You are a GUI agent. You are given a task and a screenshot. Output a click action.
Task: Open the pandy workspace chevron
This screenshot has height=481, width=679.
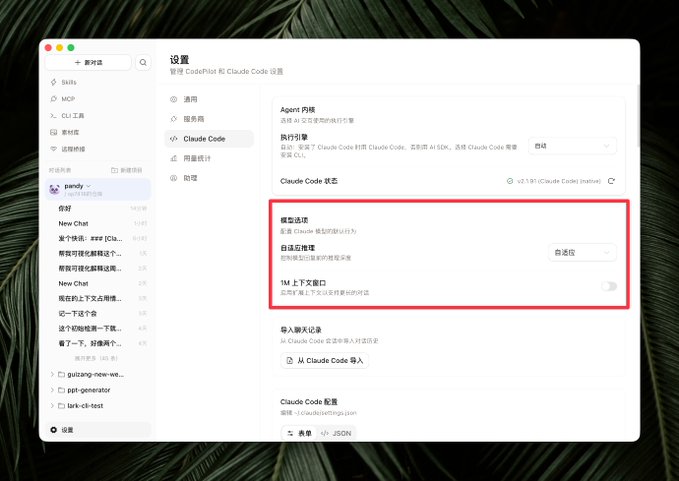(88, 186)
